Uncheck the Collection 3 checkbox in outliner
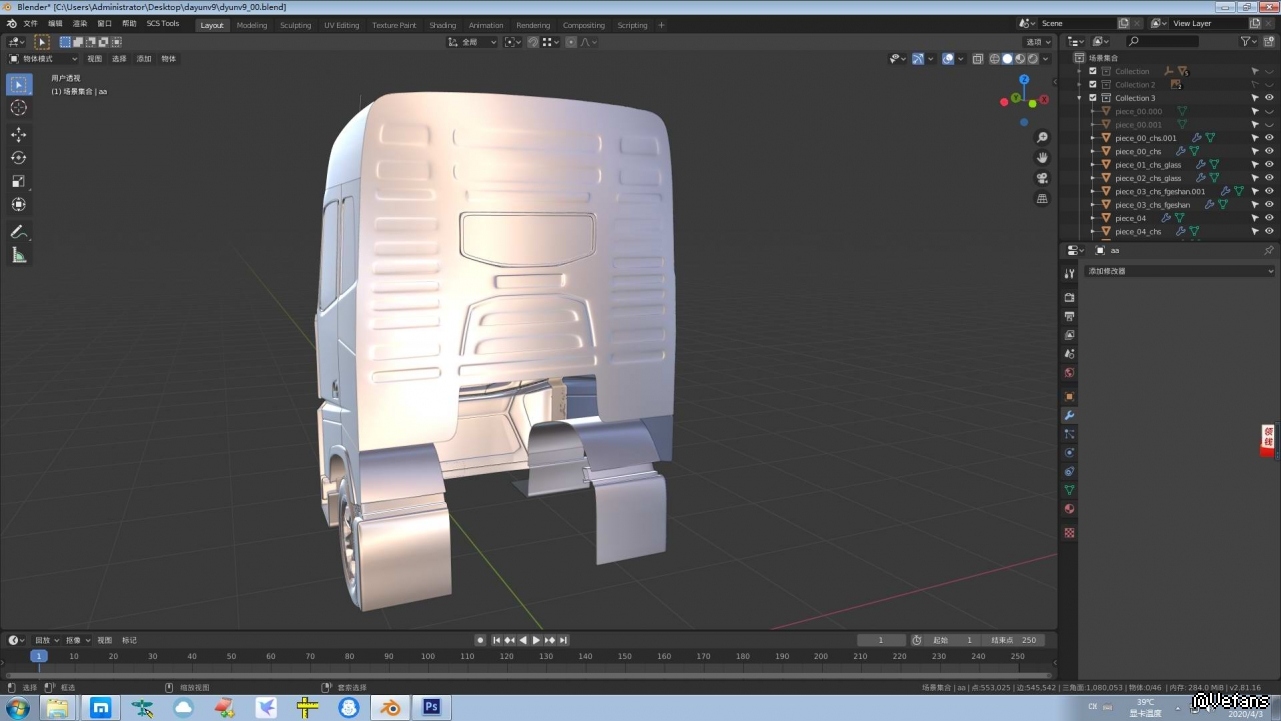Viewport: 1281px width, 721px height. 1093,98
